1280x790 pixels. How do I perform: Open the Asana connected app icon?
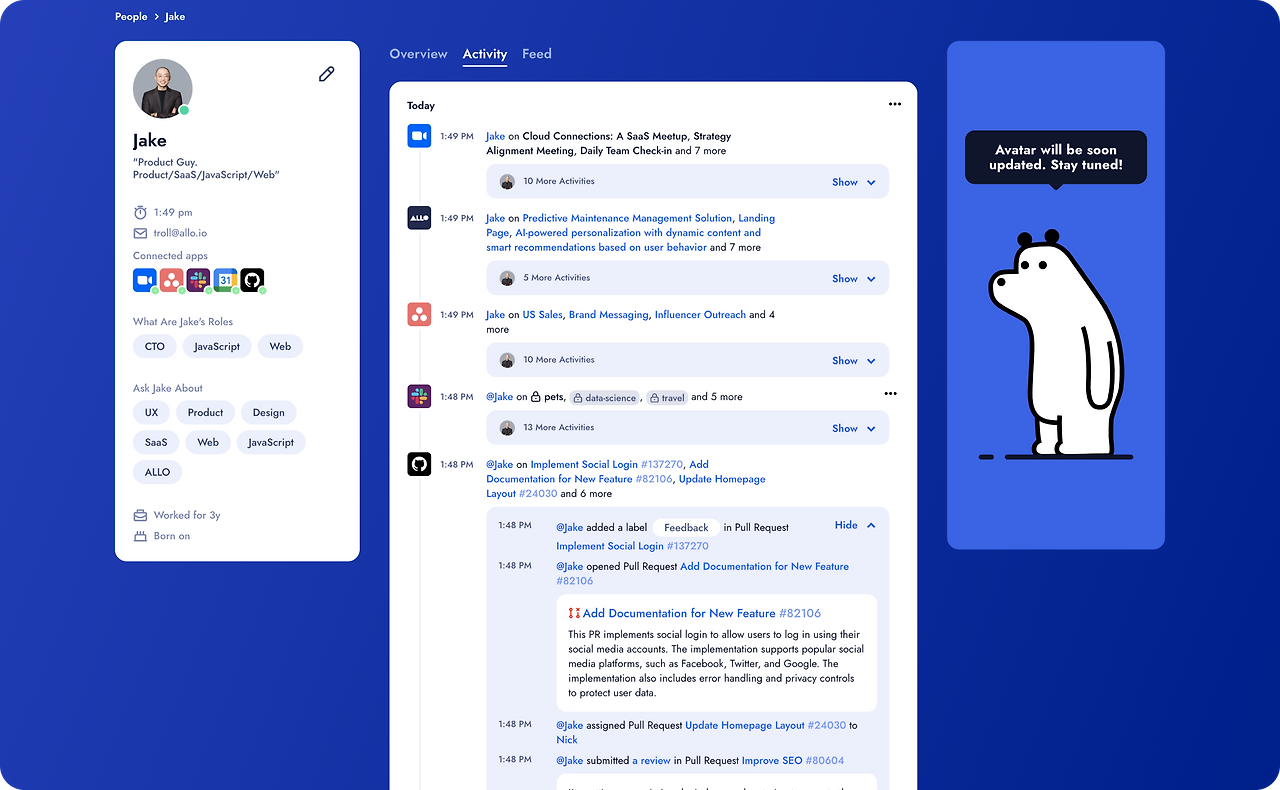pyautogui.click(x=171, y=280)
